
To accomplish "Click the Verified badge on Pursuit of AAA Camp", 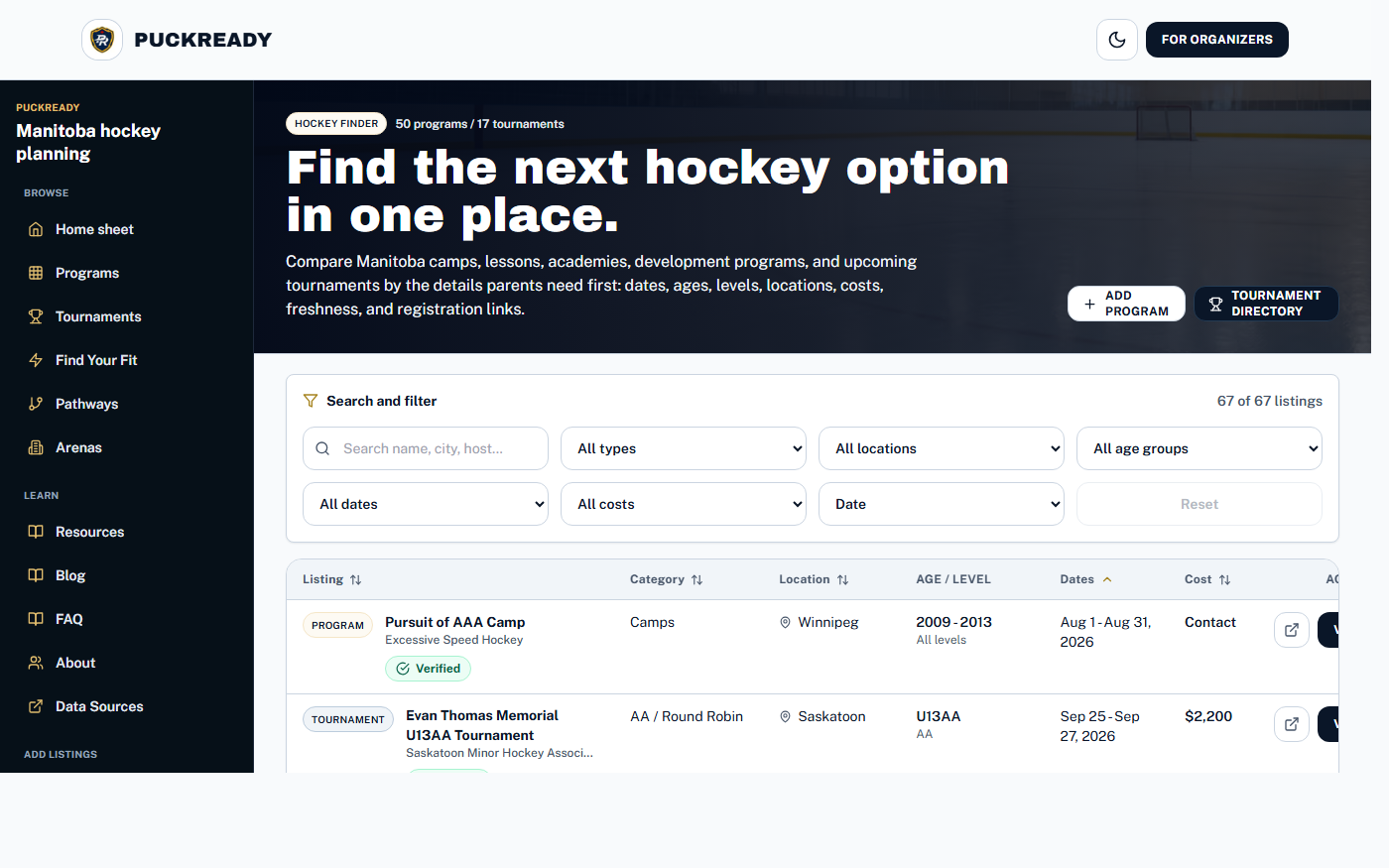I will pyautogui.click(x=429, y=669).
